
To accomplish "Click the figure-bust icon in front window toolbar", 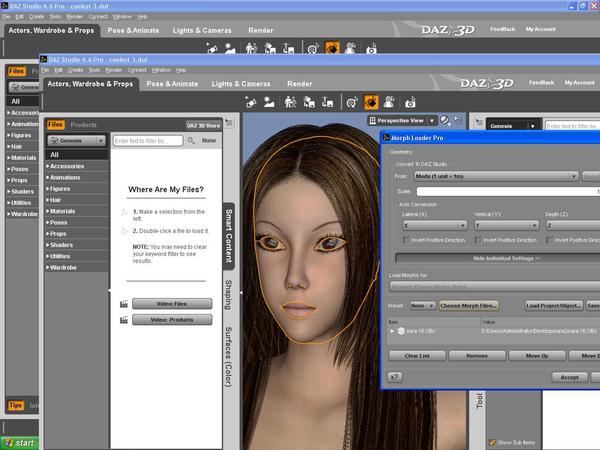I will [389, 103].
